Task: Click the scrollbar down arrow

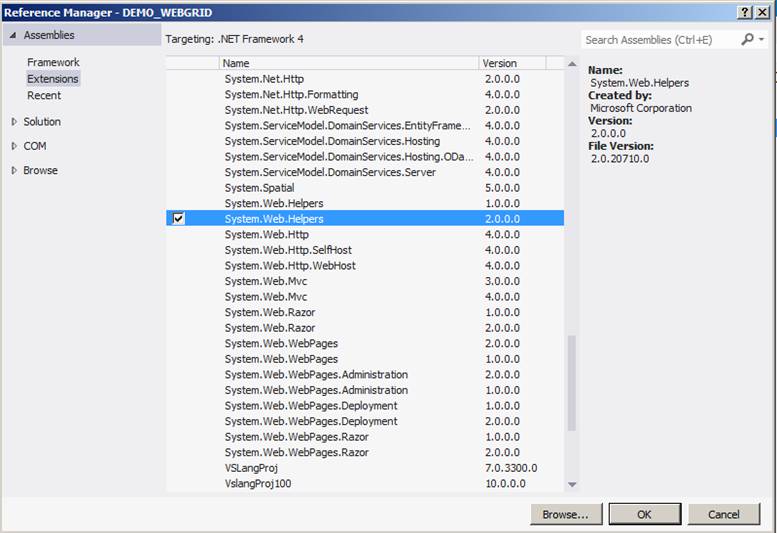Action: tap(572, 484)
